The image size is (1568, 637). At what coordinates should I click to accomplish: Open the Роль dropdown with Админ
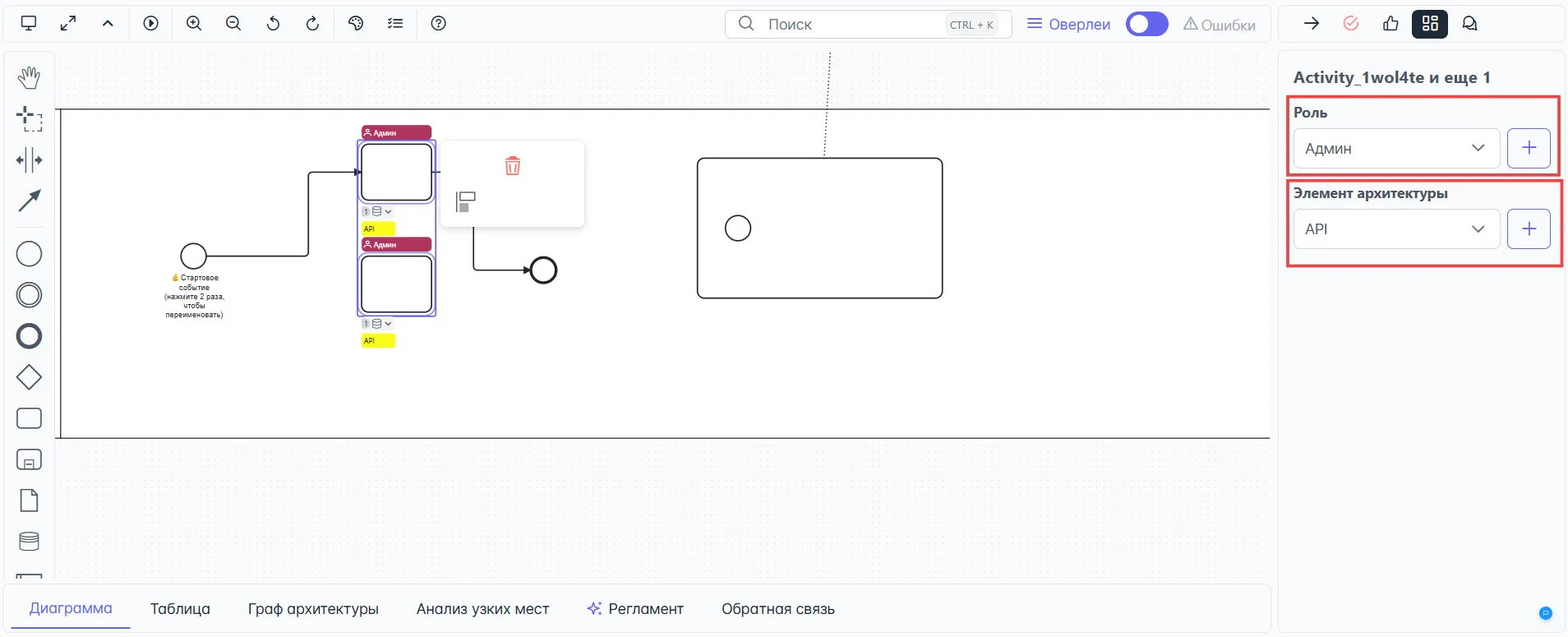point(1395,148)
